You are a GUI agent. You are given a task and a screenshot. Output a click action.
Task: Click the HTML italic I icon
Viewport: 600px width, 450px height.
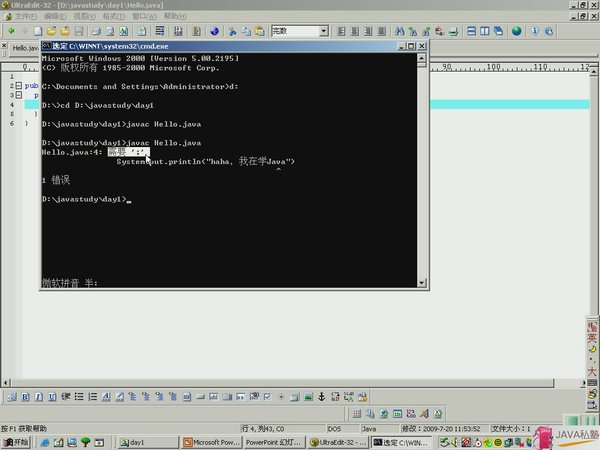point(39,397)
